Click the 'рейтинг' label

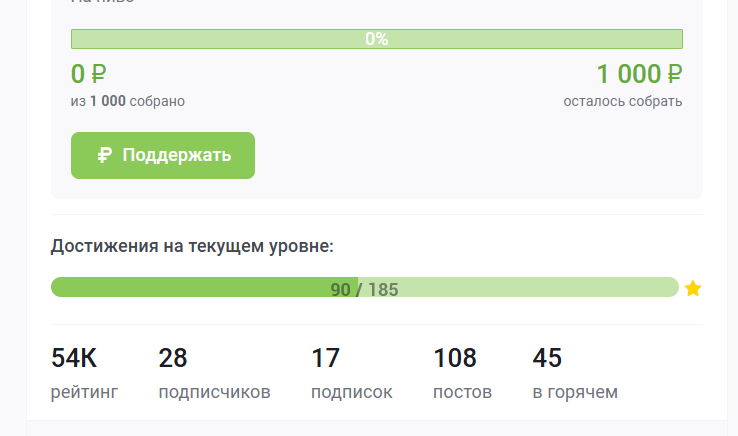tap(84, 392)
